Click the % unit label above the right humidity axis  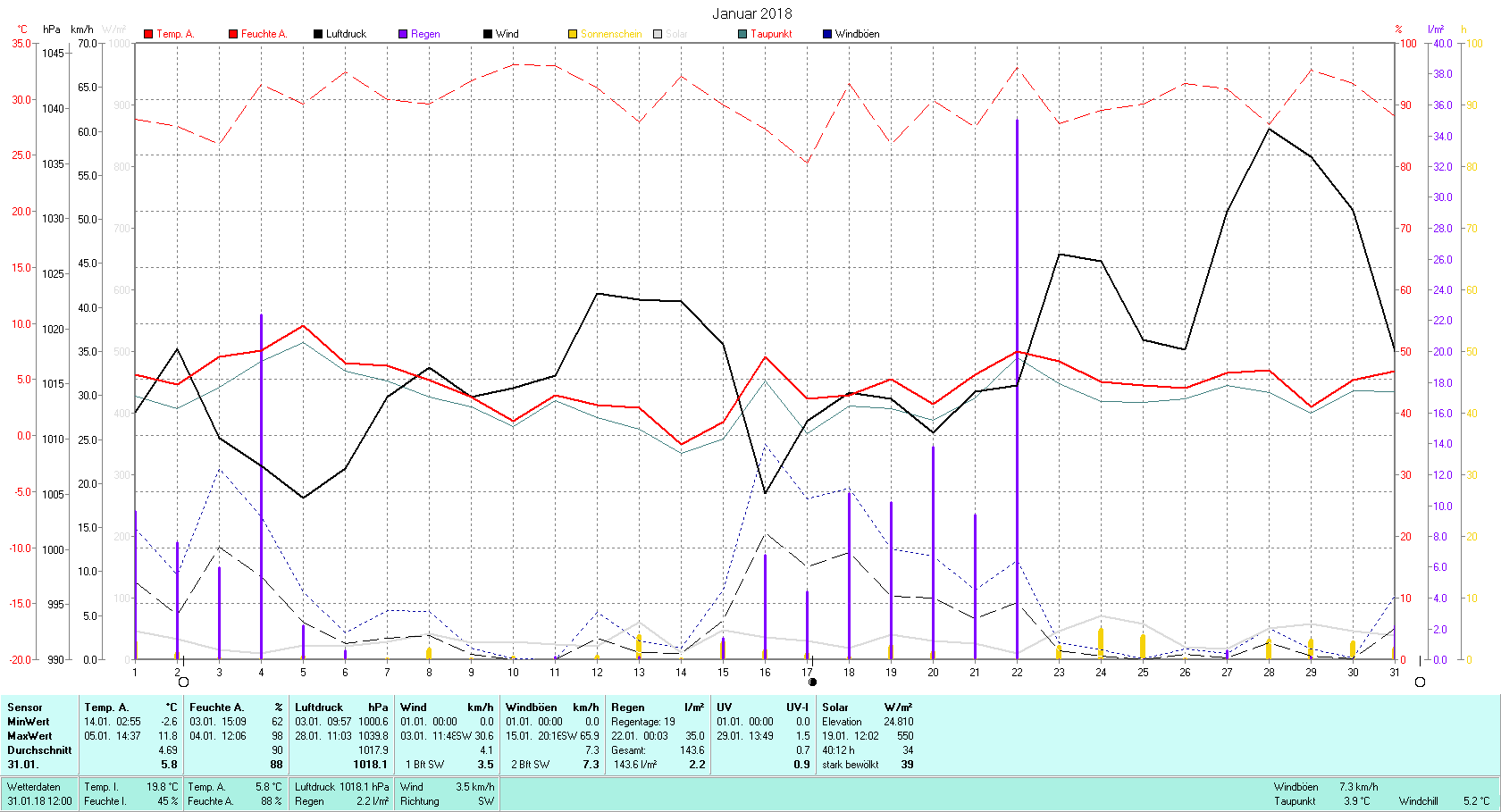pos(1399,29)
